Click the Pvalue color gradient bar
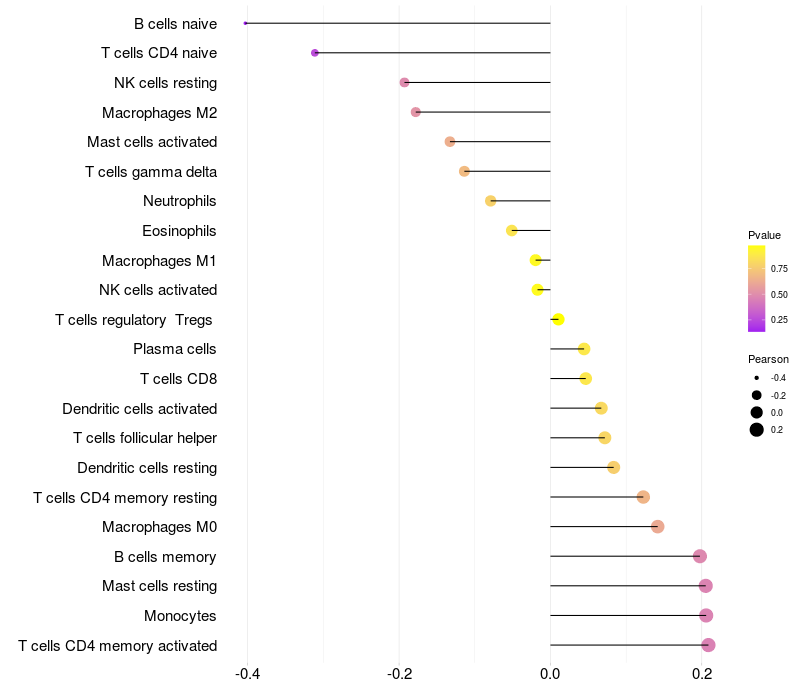The height and width of the screenshot is (700, 800). (x=757, y=288)
